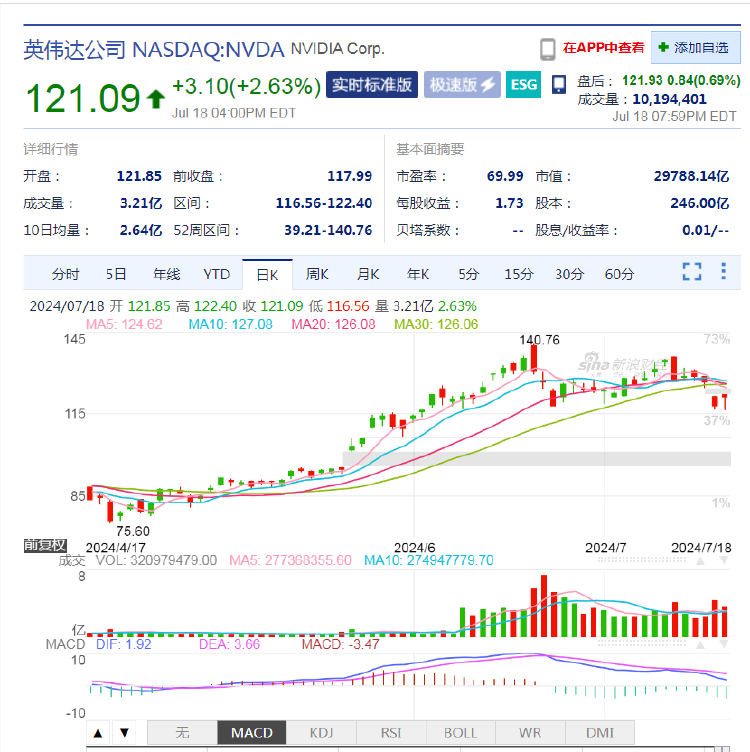Click the 116.56-122.40 day range value
The width and height of the screenshot is (750, 752).
pos(324,203)
